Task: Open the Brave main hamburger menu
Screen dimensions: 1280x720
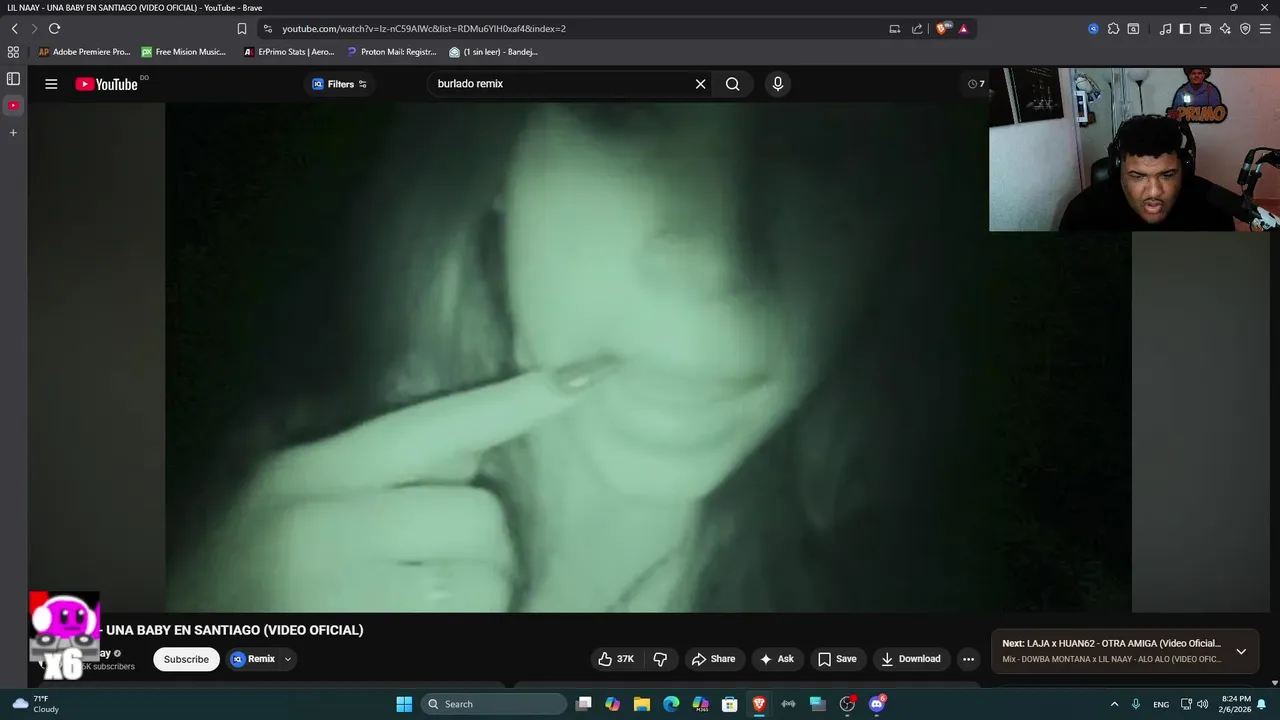Action: (1265, 29)
